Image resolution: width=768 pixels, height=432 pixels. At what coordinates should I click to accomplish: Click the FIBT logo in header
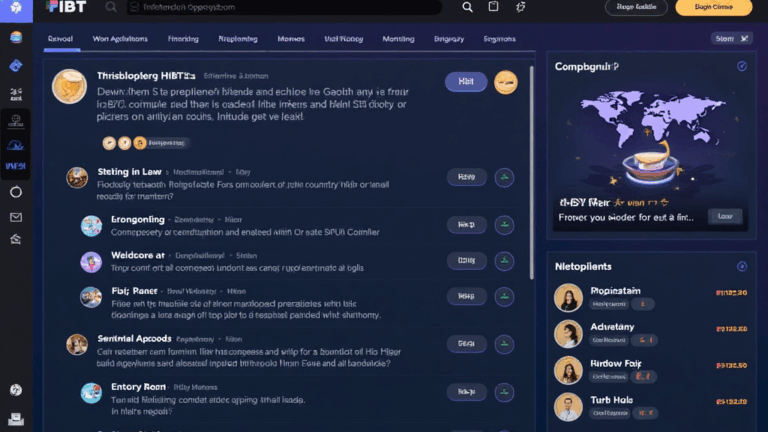click(66, 6)
